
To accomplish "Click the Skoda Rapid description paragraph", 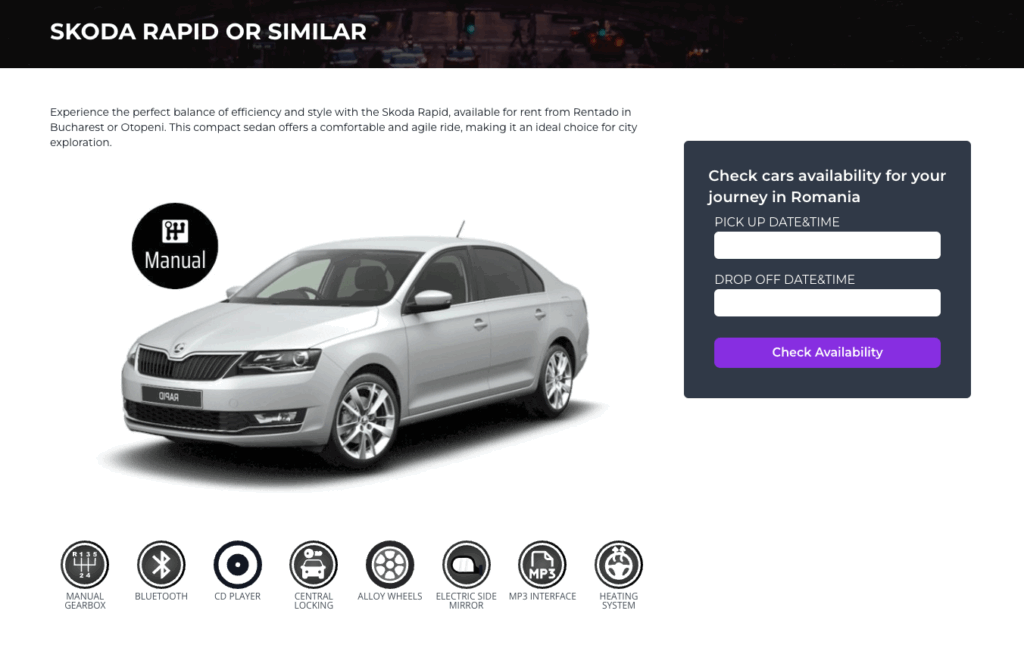I will tap(344, 127).
